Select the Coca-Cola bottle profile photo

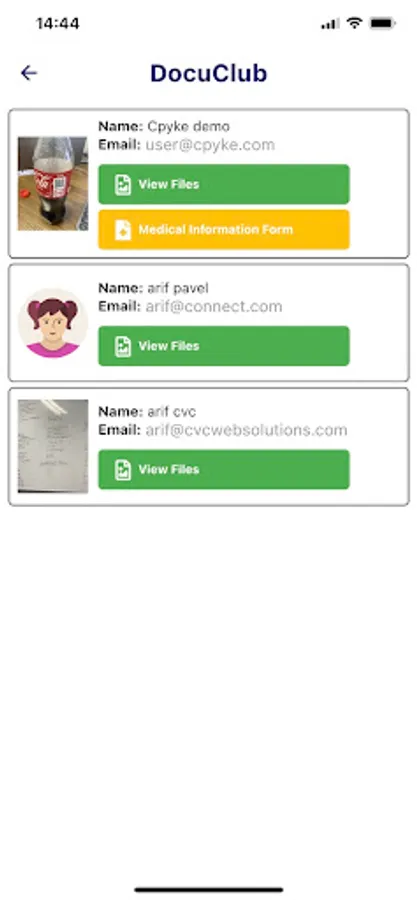point(53,184)
